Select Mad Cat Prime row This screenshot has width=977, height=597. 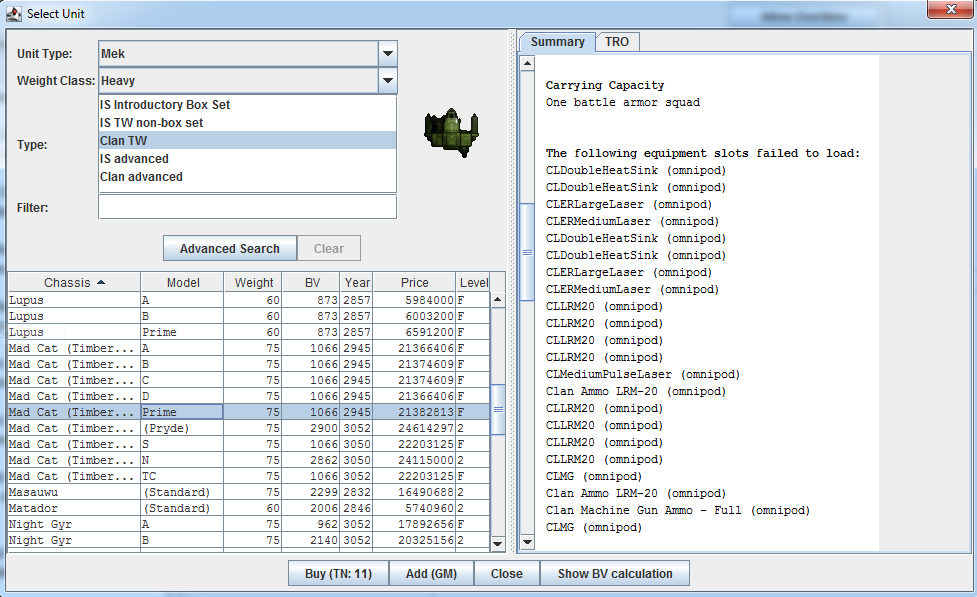tap(249, 412)
